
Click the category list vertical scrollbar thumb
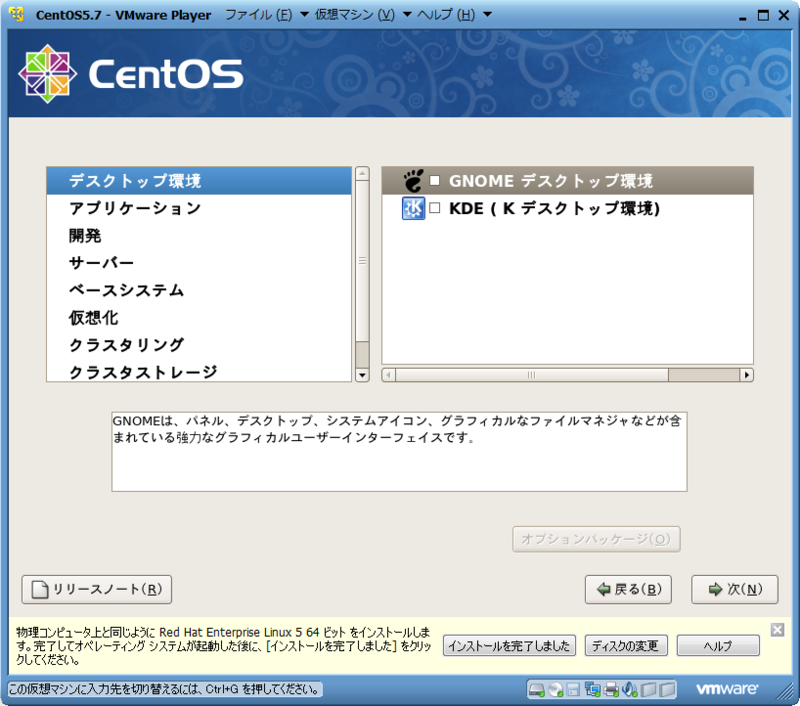coord(362,261)
